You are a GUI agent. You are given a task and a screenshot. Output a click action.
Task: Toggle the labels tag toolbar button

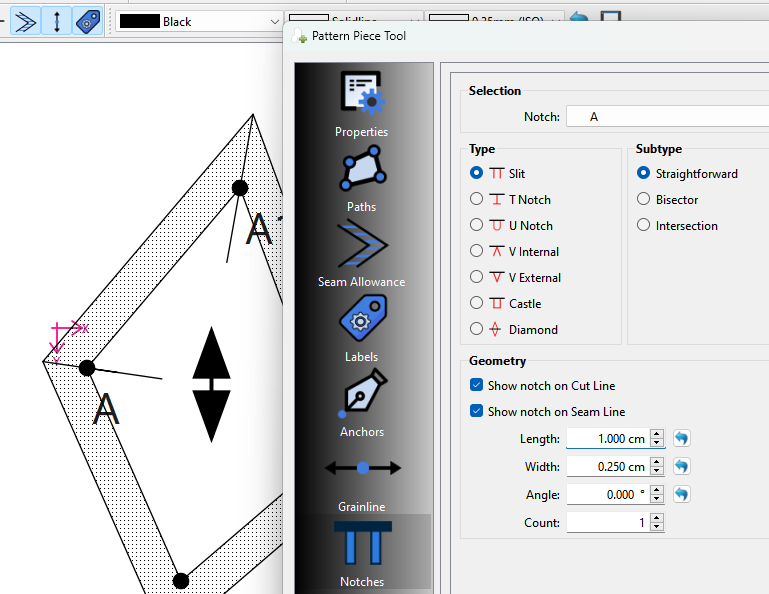pos(88,21)
